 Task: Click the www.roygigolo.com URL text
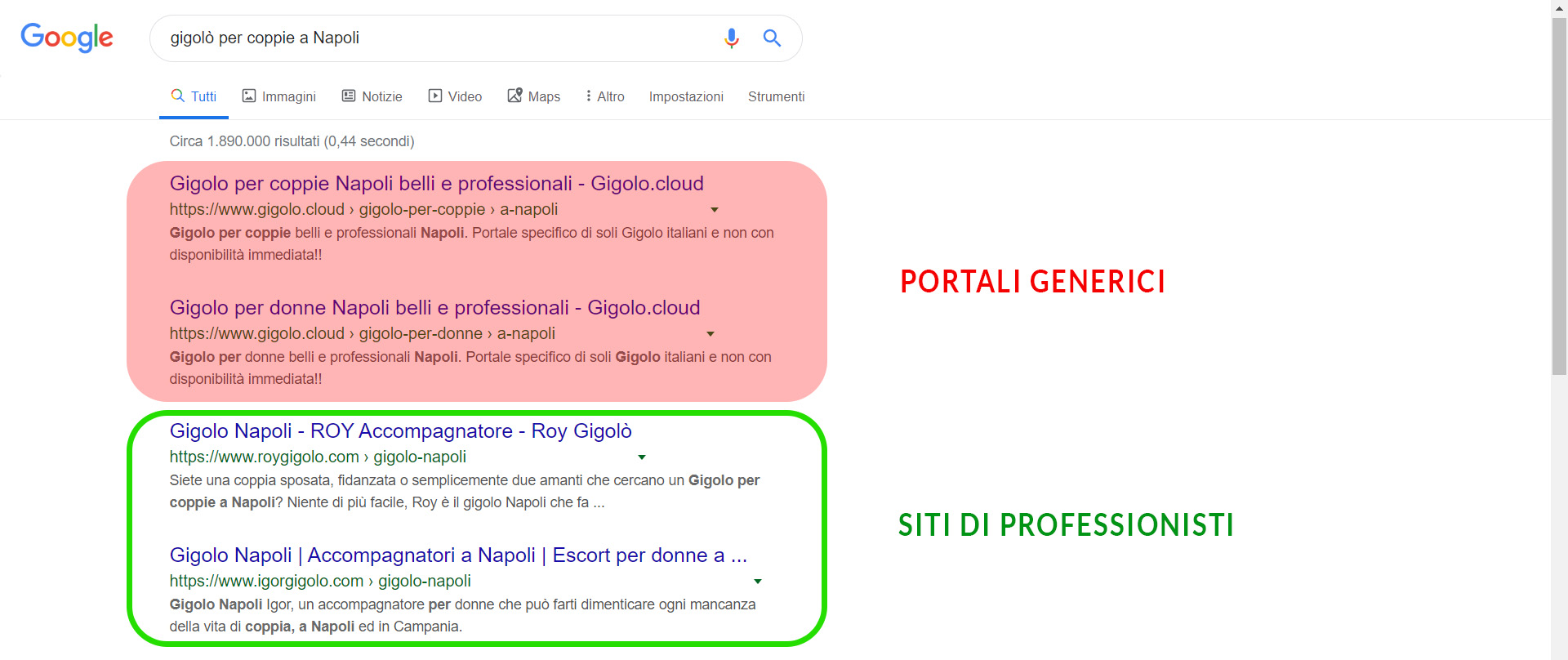pos(318,457)
